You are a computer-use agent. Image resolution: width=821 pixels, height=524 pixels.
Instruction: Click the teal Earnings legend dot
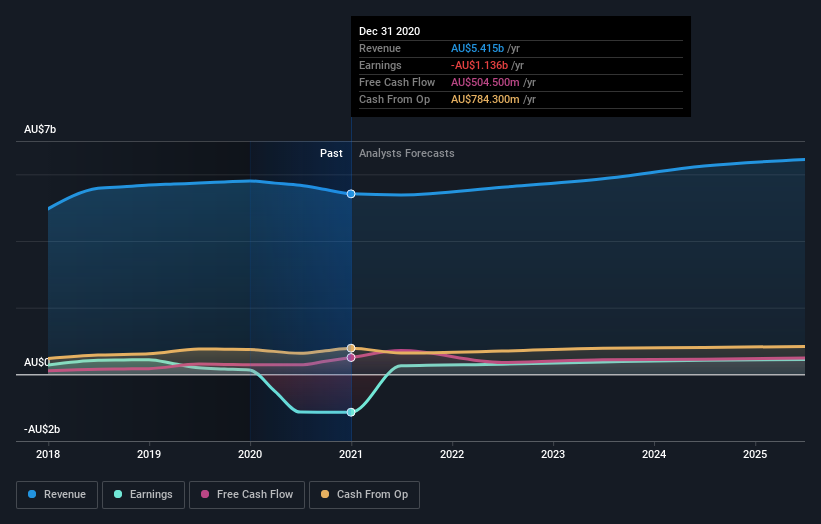click(118, 494)
